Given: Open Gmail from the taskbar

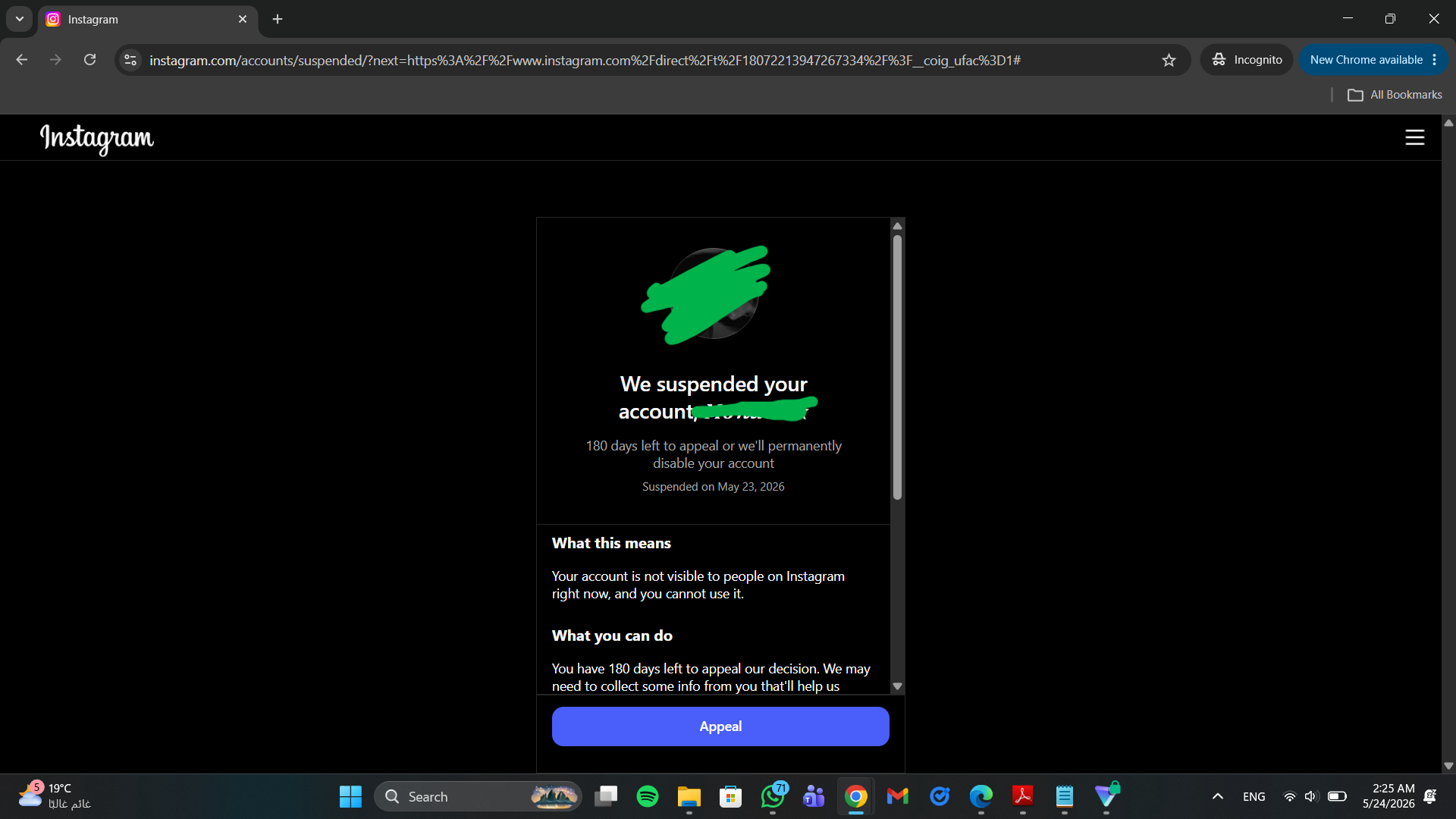Looking at the screenshot, I should (x=898, y=796).
